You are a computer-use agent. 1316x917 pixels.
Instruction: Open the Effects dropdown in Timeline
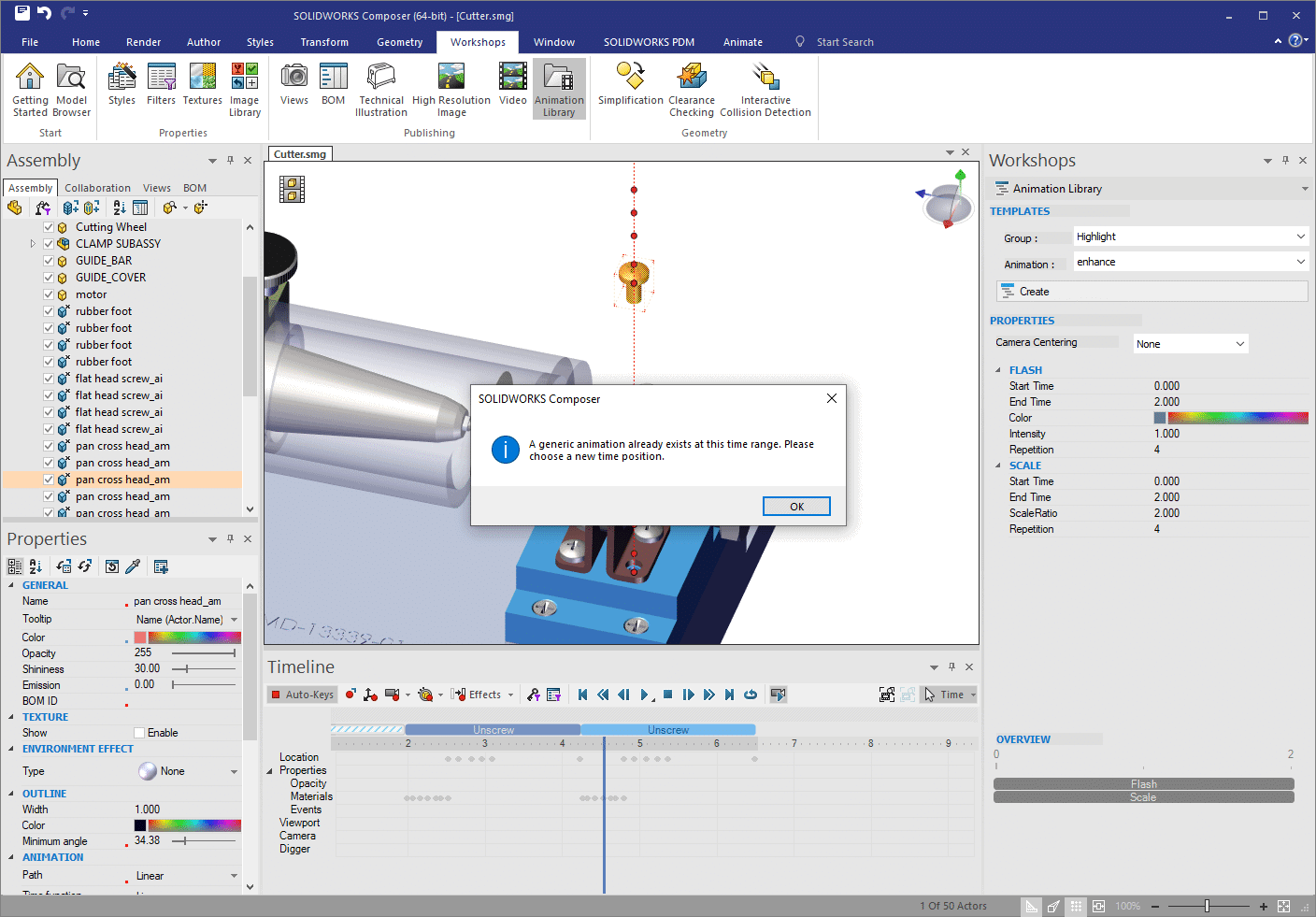(482, 695)
